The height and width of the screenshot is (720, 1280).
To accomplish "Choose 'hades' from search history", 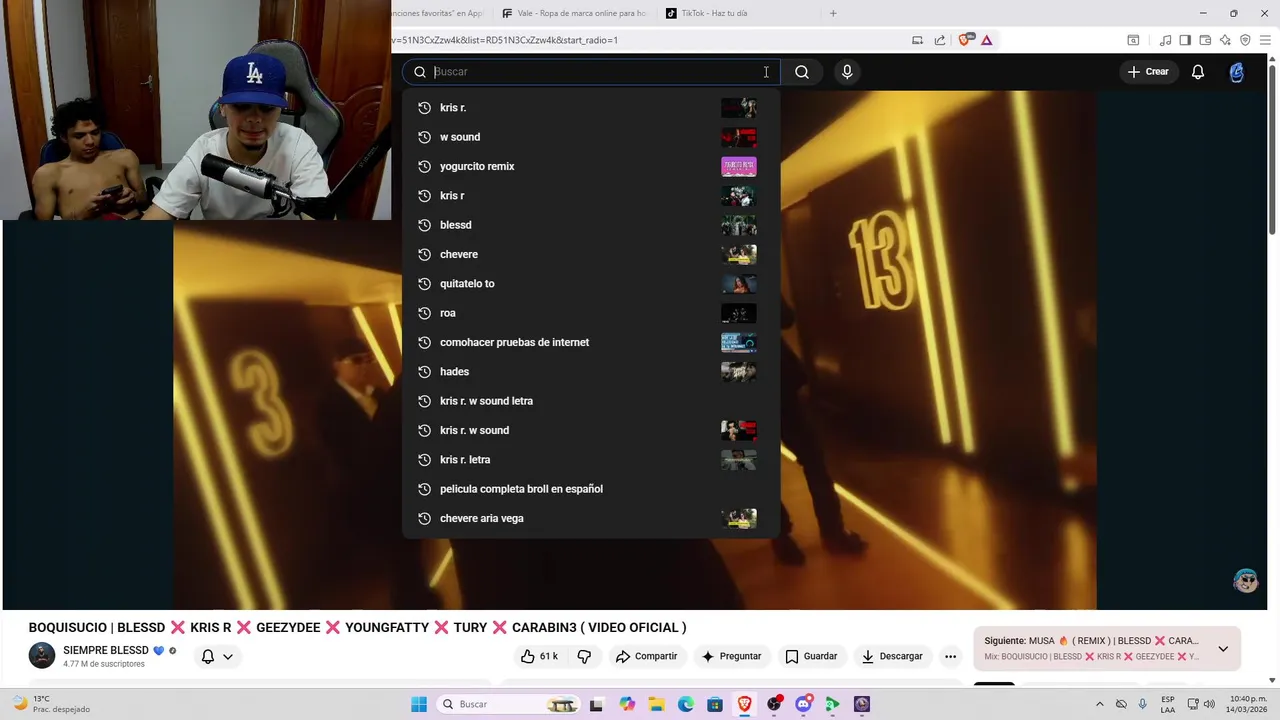I will pyautogui.click(x=590, y=371).
